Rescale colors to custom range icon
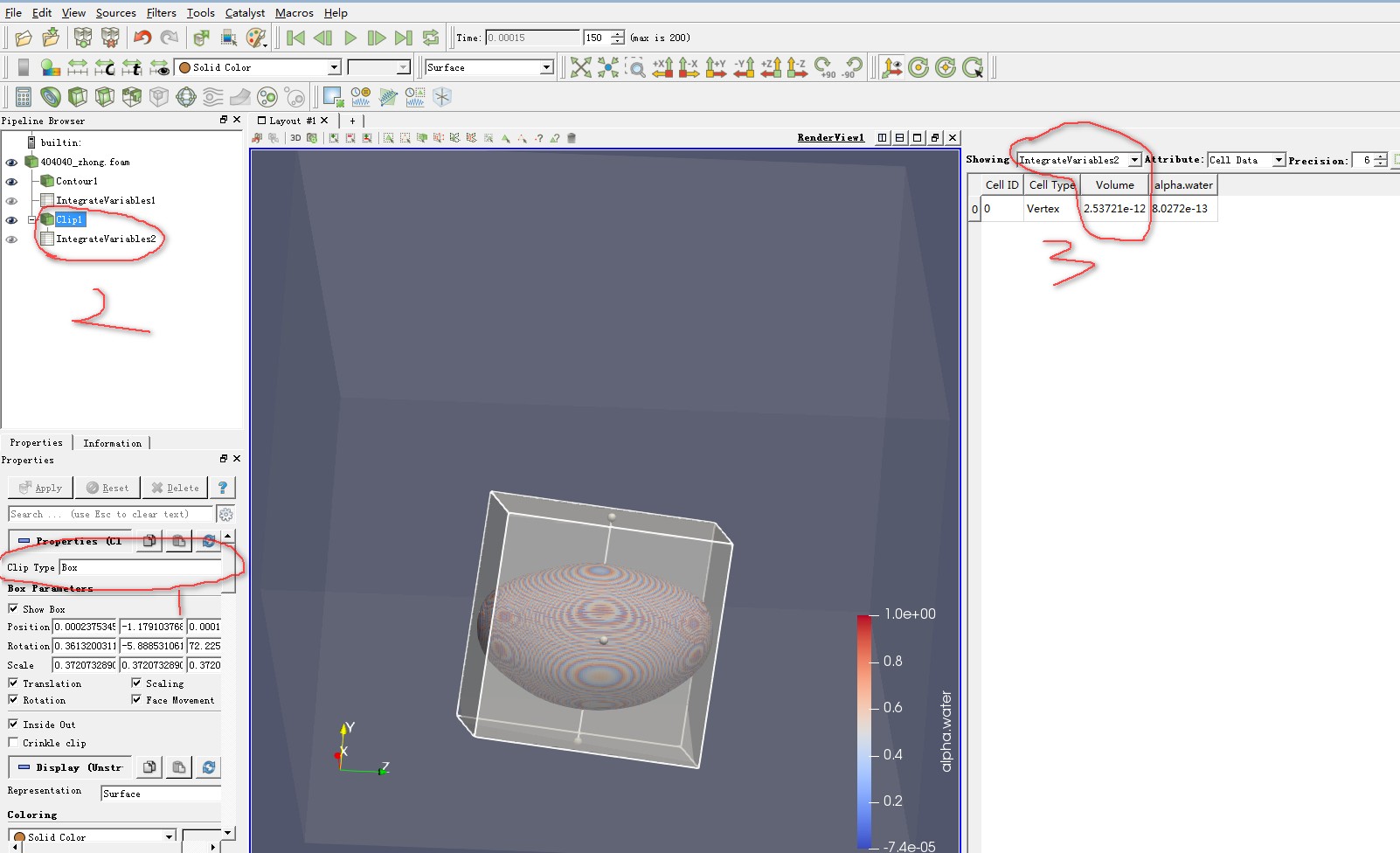The height and width of the screenshot is (853, 1400). pos(105,67)
